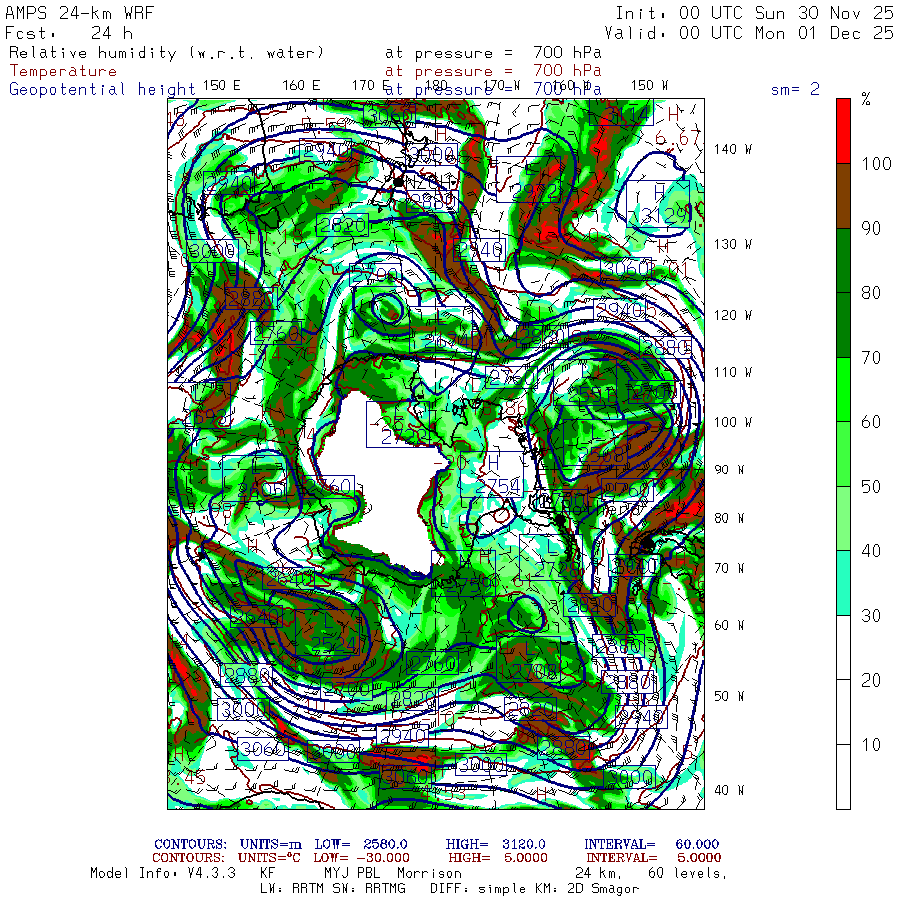
Task: Click the '30' tick label on color bar
Action: coord(871,615)
